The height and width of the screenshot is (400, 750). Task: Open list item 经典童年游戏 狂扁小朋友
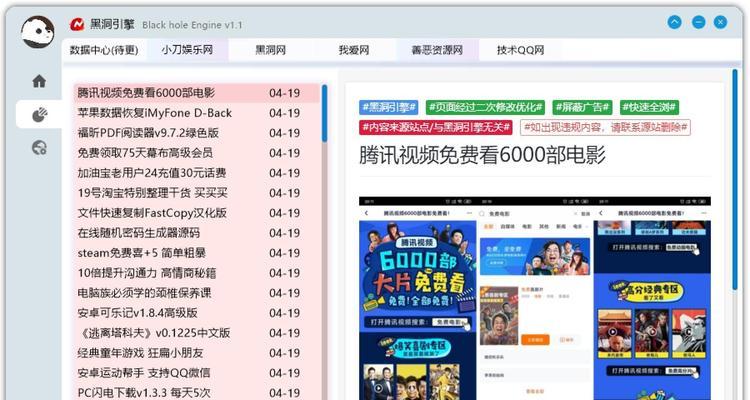pos(197,353)
